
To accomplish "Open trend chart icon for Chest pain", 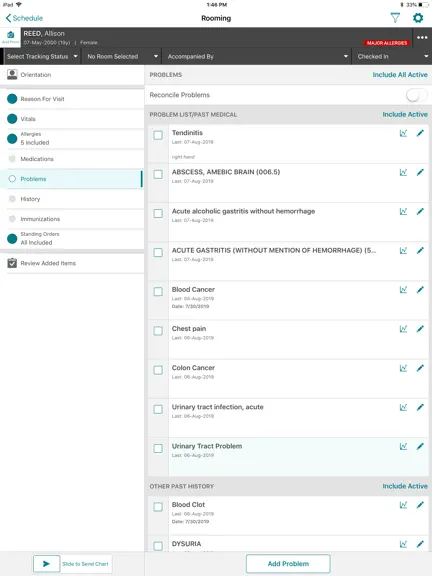I will click(403, 329).
